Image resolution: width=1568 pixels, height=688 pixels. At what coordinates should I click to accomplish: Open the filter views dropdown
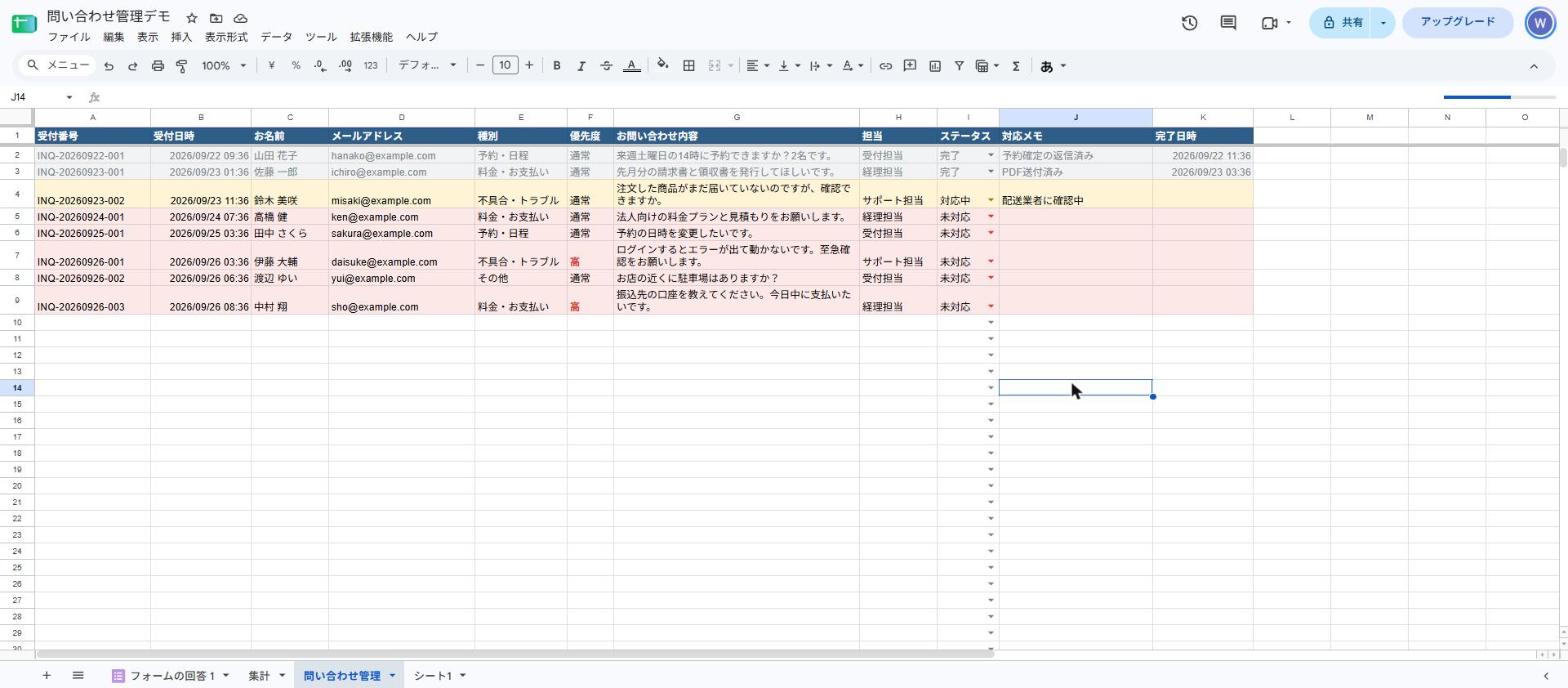[x=987, y=66]
